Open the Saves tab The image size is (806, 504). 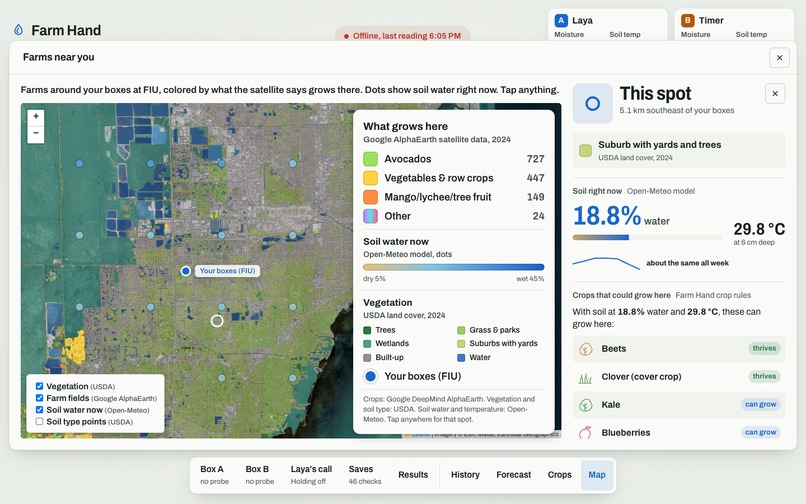click(x=364, y=475)
